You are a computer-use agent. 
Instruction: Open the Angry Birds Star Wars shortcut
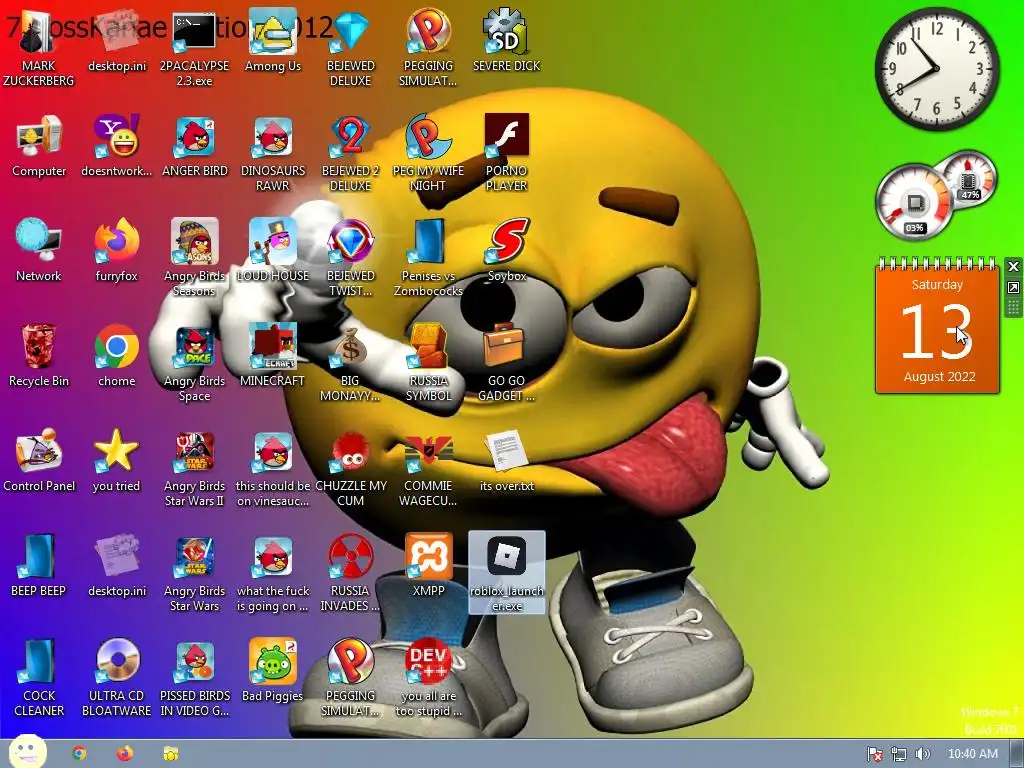(195, 573)
